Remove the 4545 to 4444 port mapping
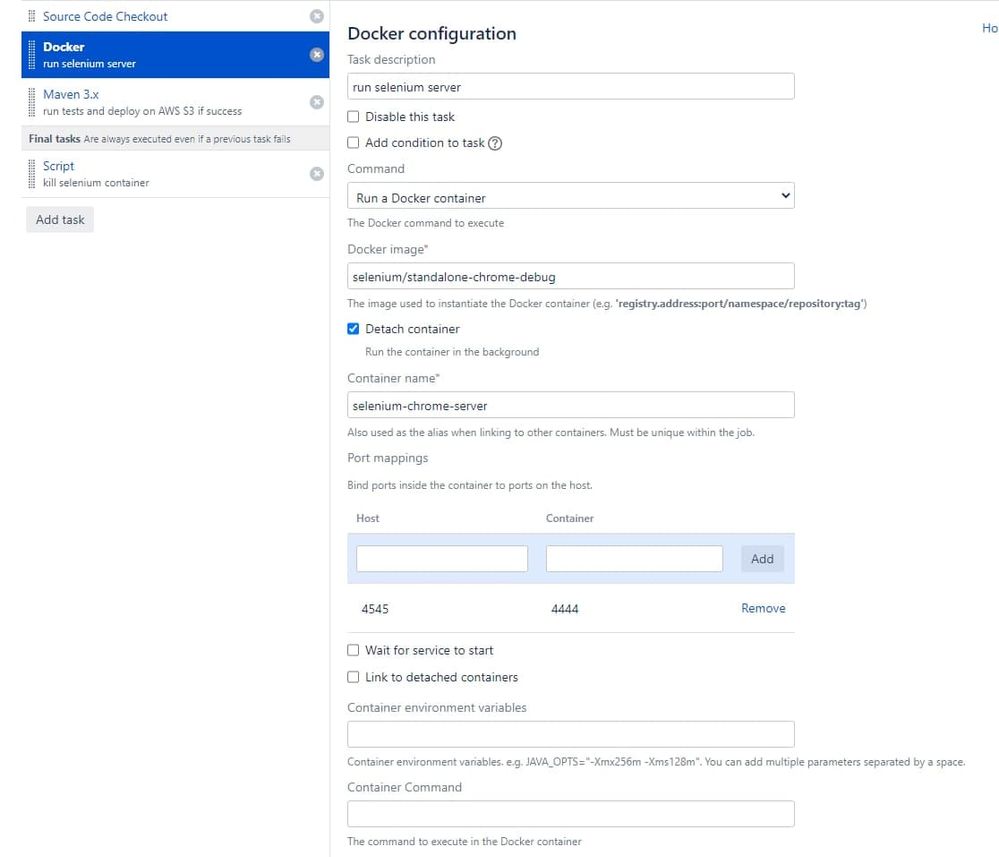The height and width of the screenshot is (857, 999). click(x=763, y=609)
